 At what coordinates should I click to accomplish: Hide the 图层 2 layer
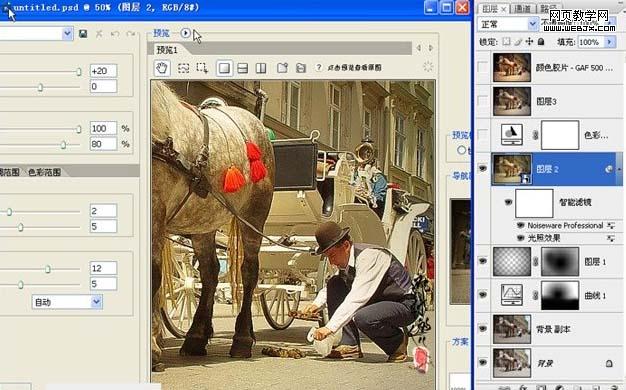tap(483, 168)
